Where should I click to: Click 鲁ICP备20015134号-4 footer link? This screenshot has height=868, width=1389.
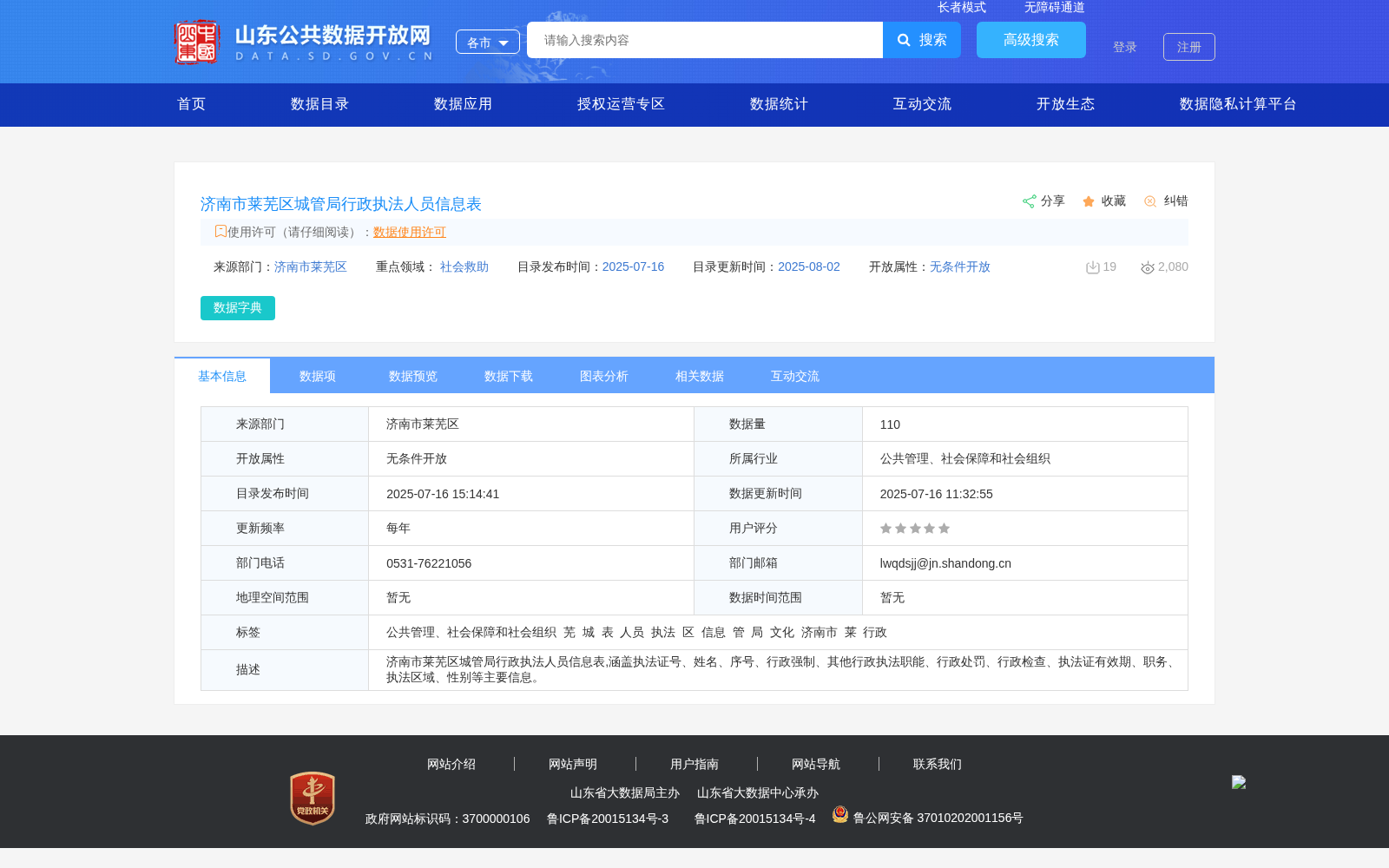pos(755,819)
